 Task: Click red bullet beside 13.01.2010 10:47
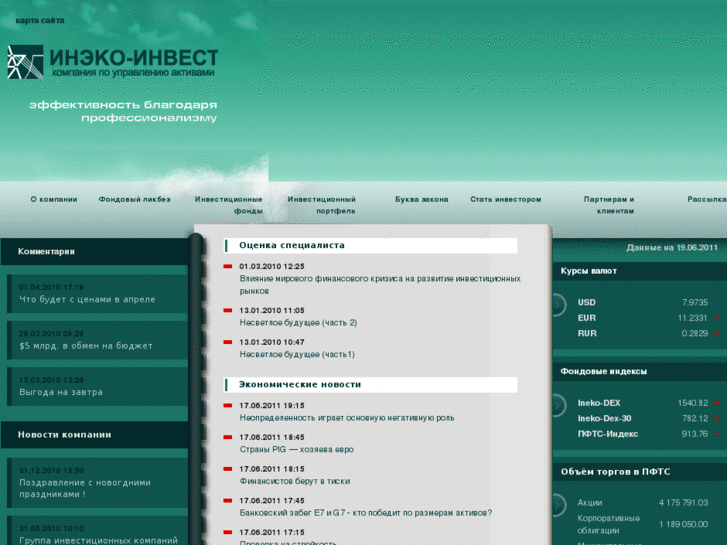228,342
